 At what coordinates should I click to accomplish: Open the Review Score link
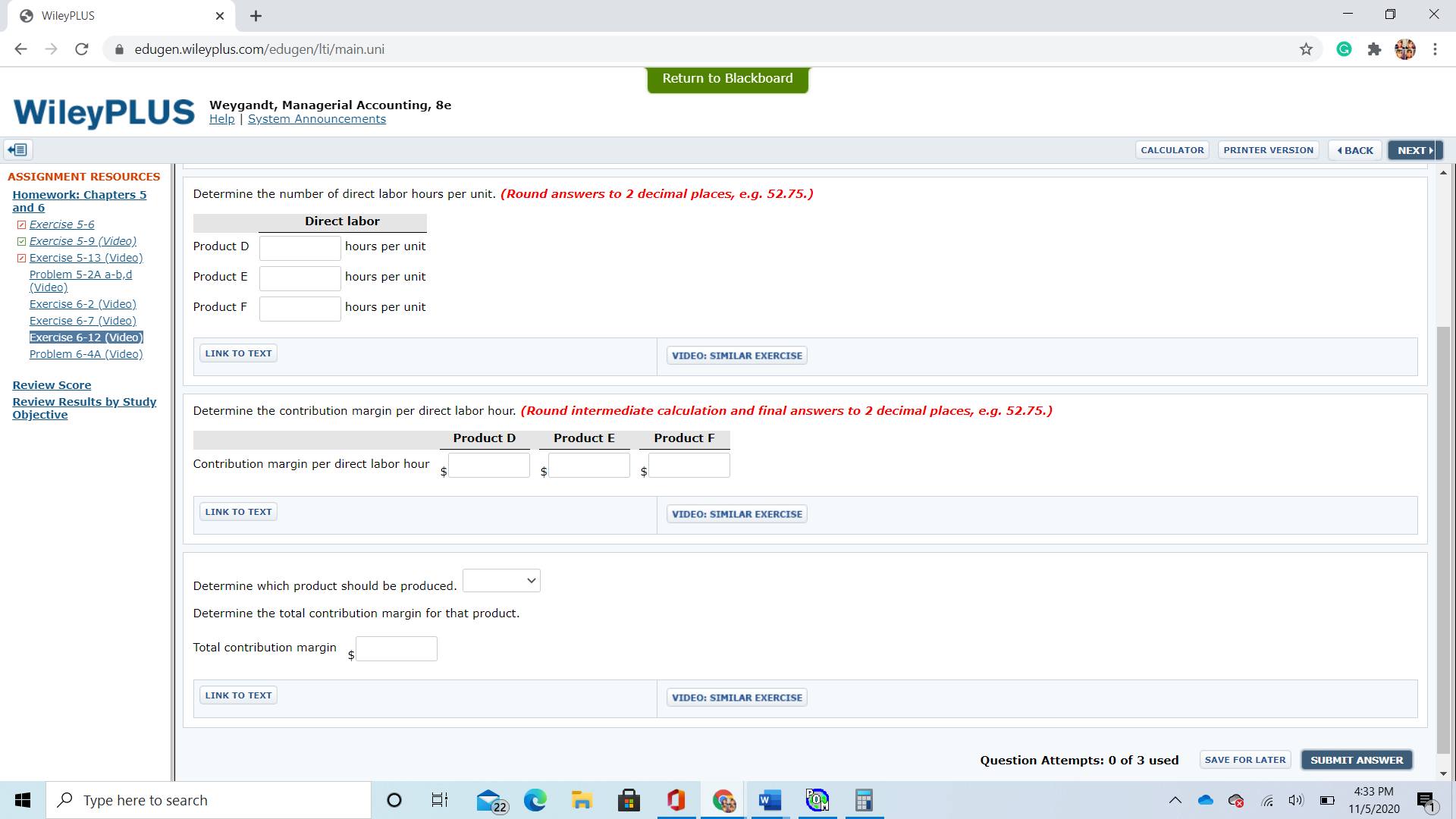(x=52, y=385)
